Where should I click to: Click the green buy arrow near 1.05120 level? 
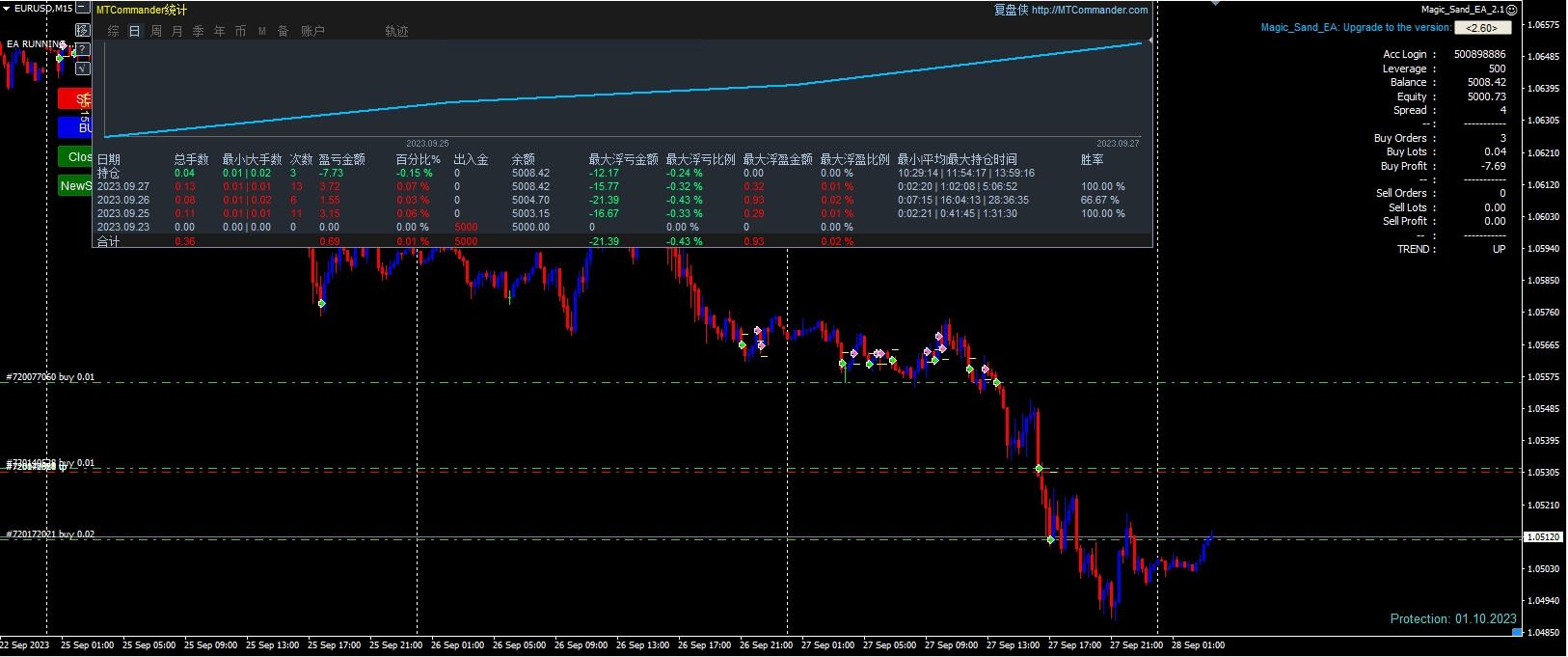[1050, 540]
